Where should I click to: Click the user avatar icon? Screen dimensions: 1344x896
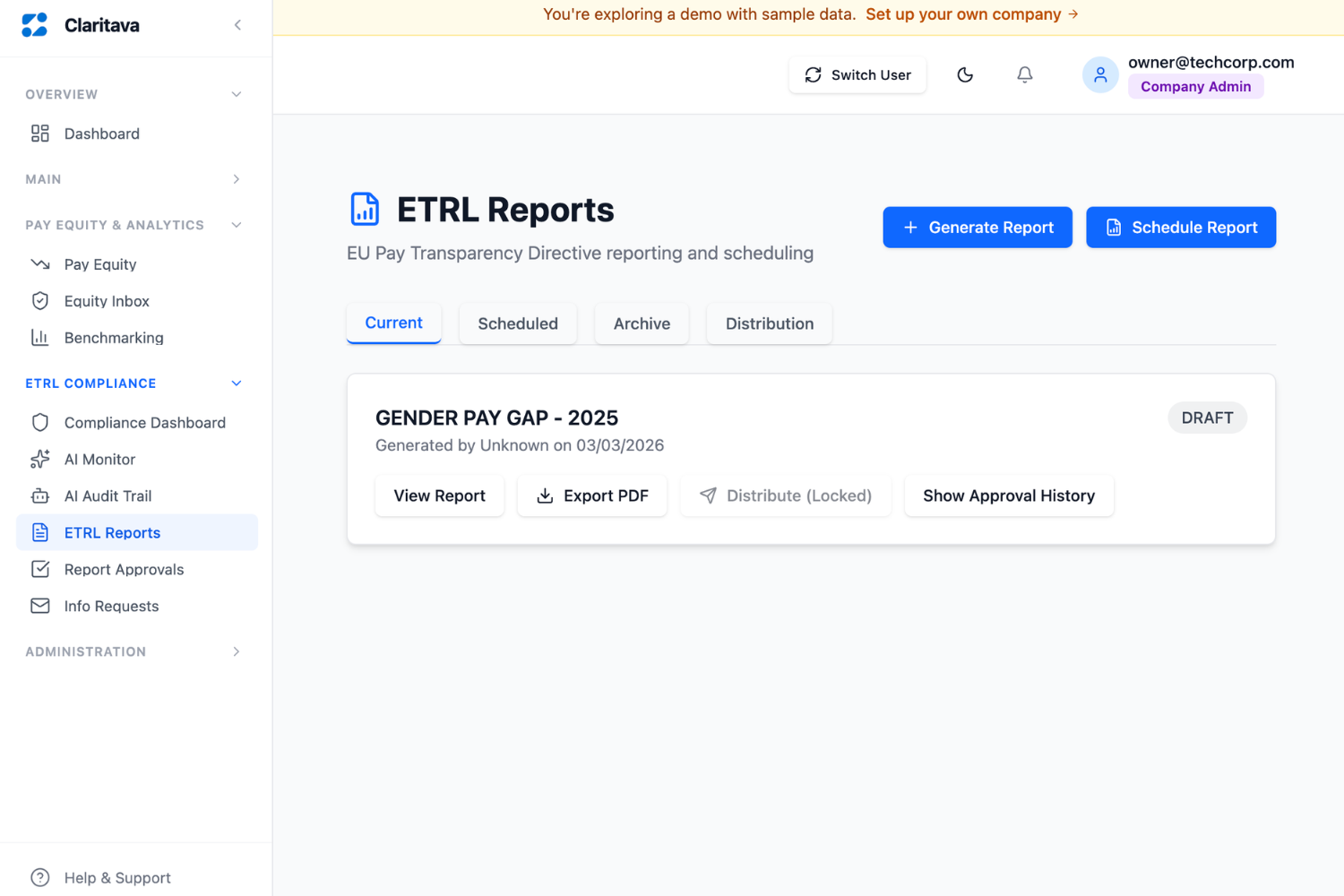(x=1100, y=75)
